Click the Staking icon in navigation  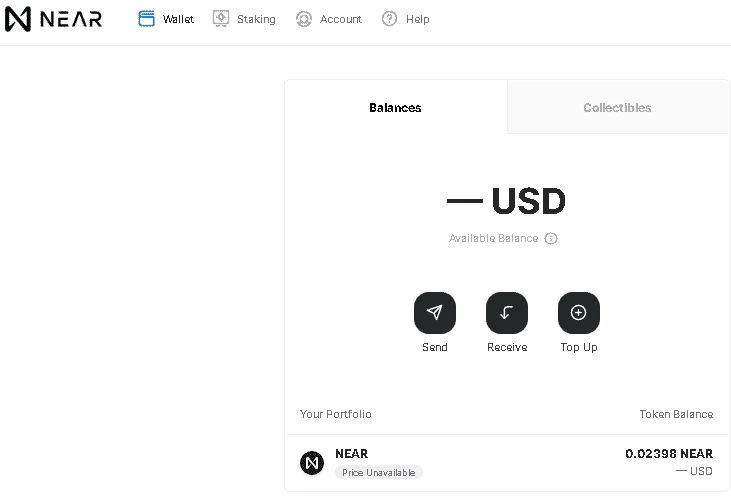coord(221,19)
